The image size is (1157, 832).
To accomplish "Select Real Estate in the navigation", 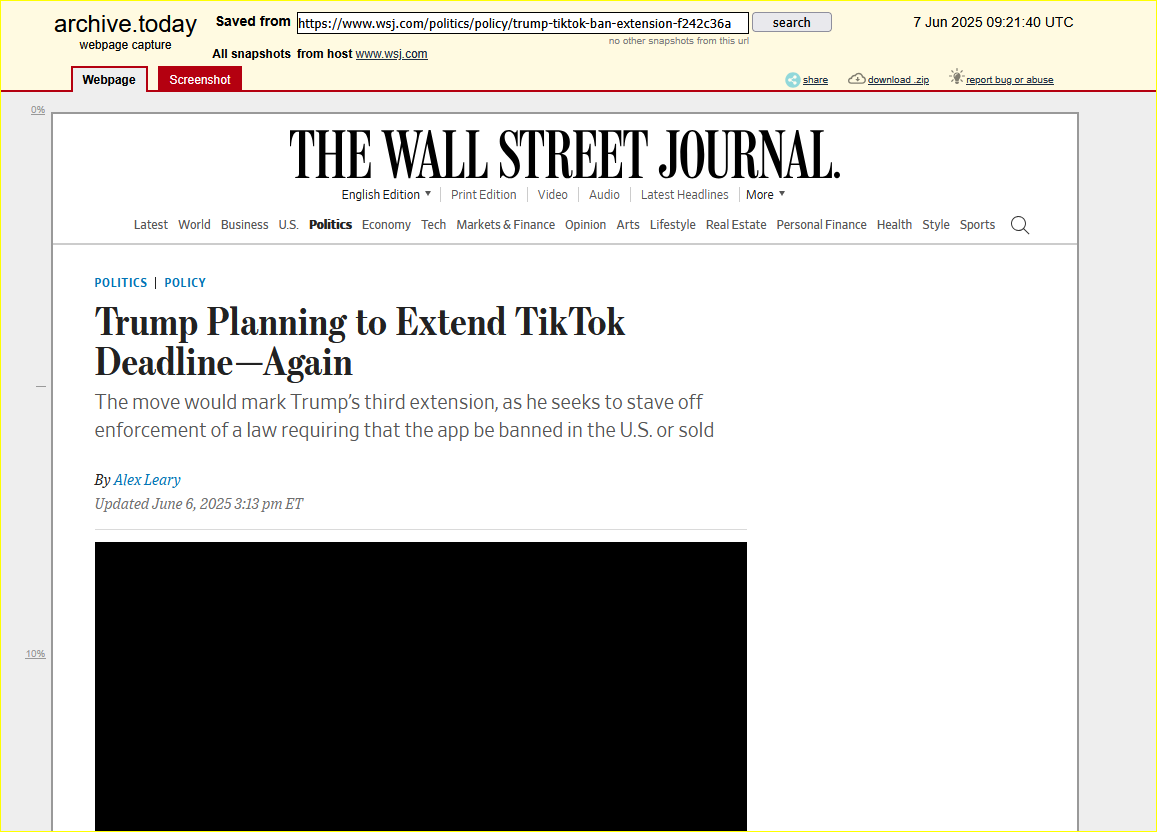I will point(736,225).
